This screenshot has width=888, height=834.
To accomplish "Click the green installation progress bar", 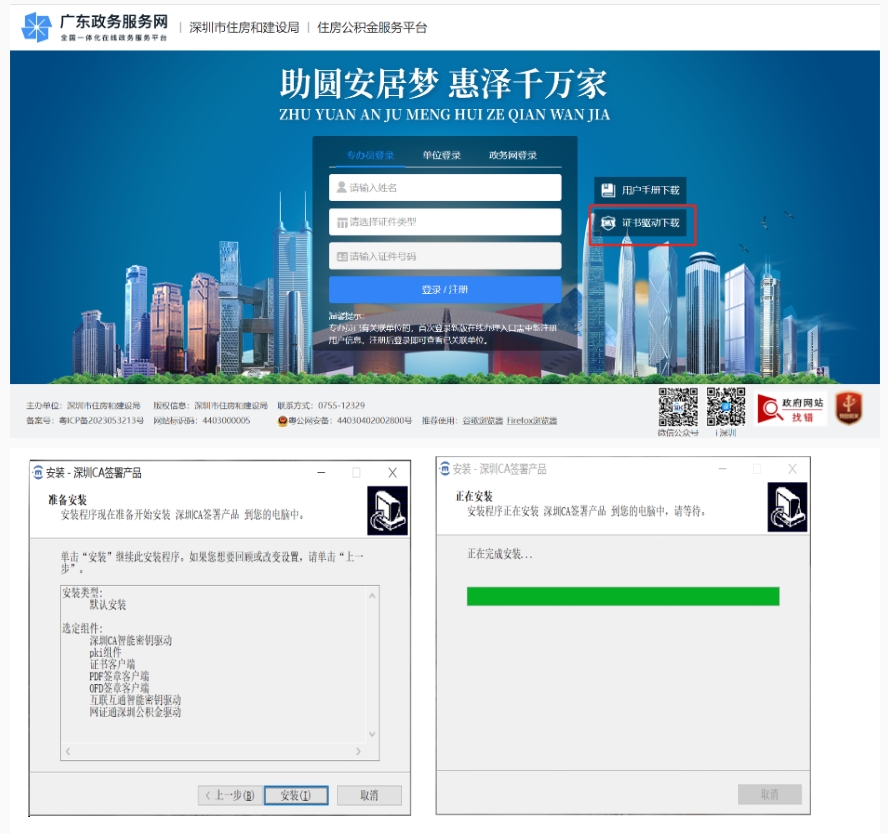I will 622,596.
